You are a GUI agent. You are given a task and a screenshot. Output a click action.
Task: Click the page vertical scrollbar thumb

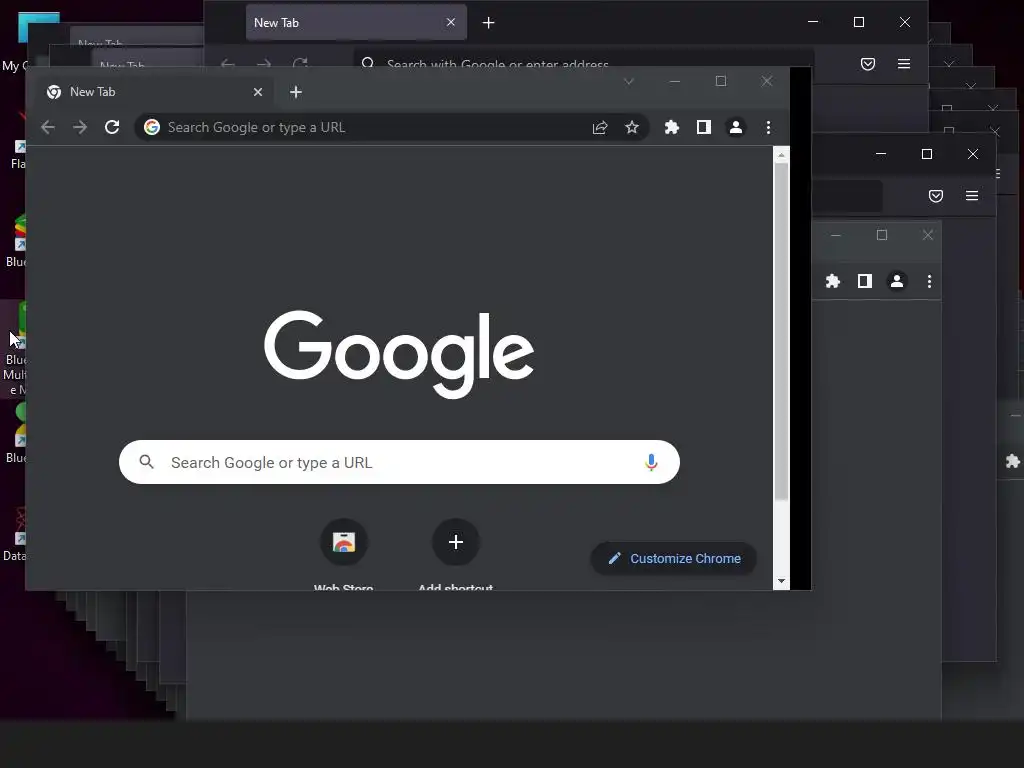pos(781,332)
